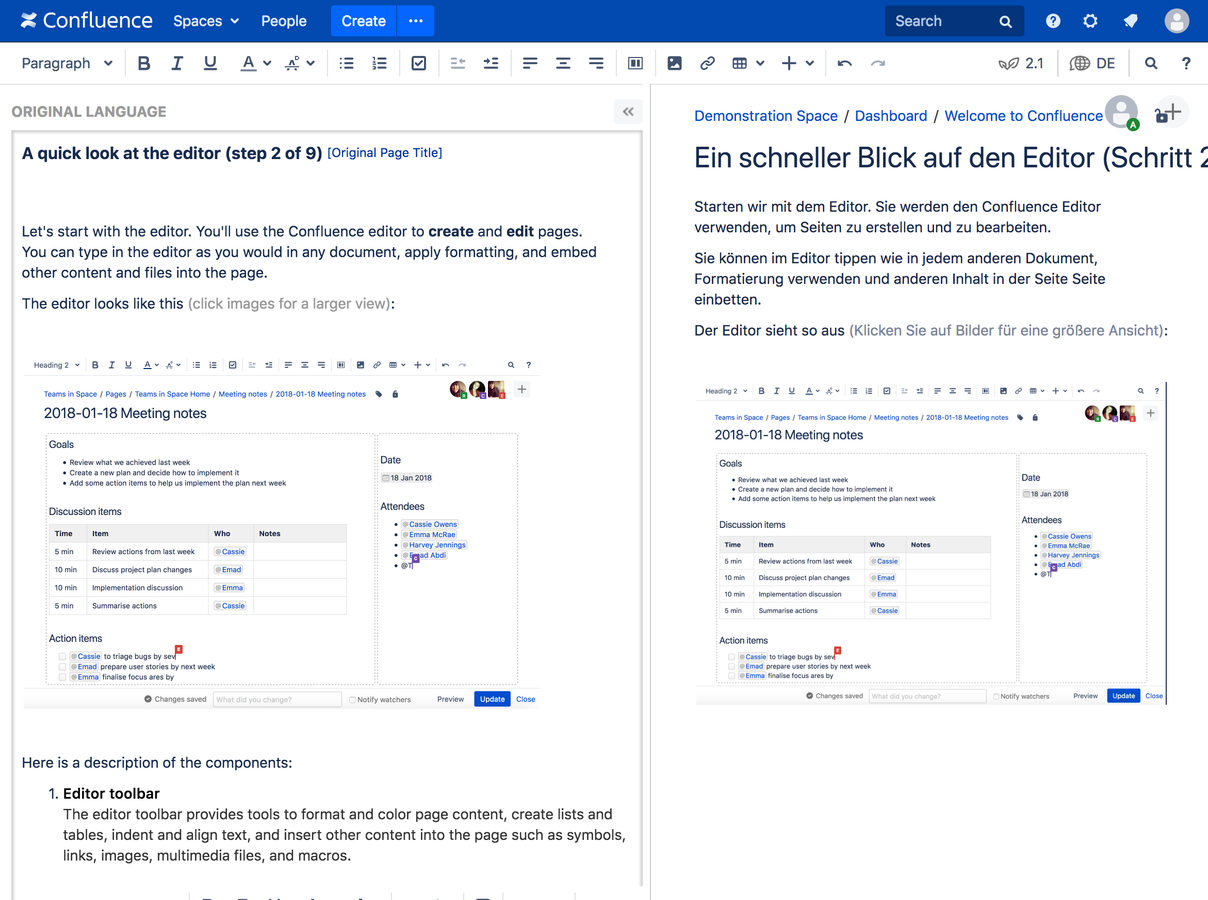Open the help question-mark in the blue header
This screenshot has height=900, width=1208.
pos(1053,21)
